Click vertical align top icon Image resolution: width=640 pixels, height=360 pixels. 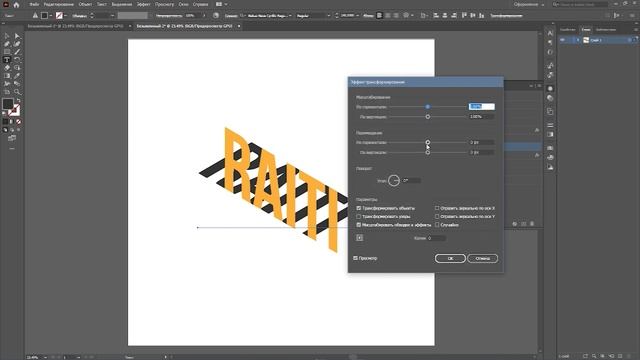464,16
